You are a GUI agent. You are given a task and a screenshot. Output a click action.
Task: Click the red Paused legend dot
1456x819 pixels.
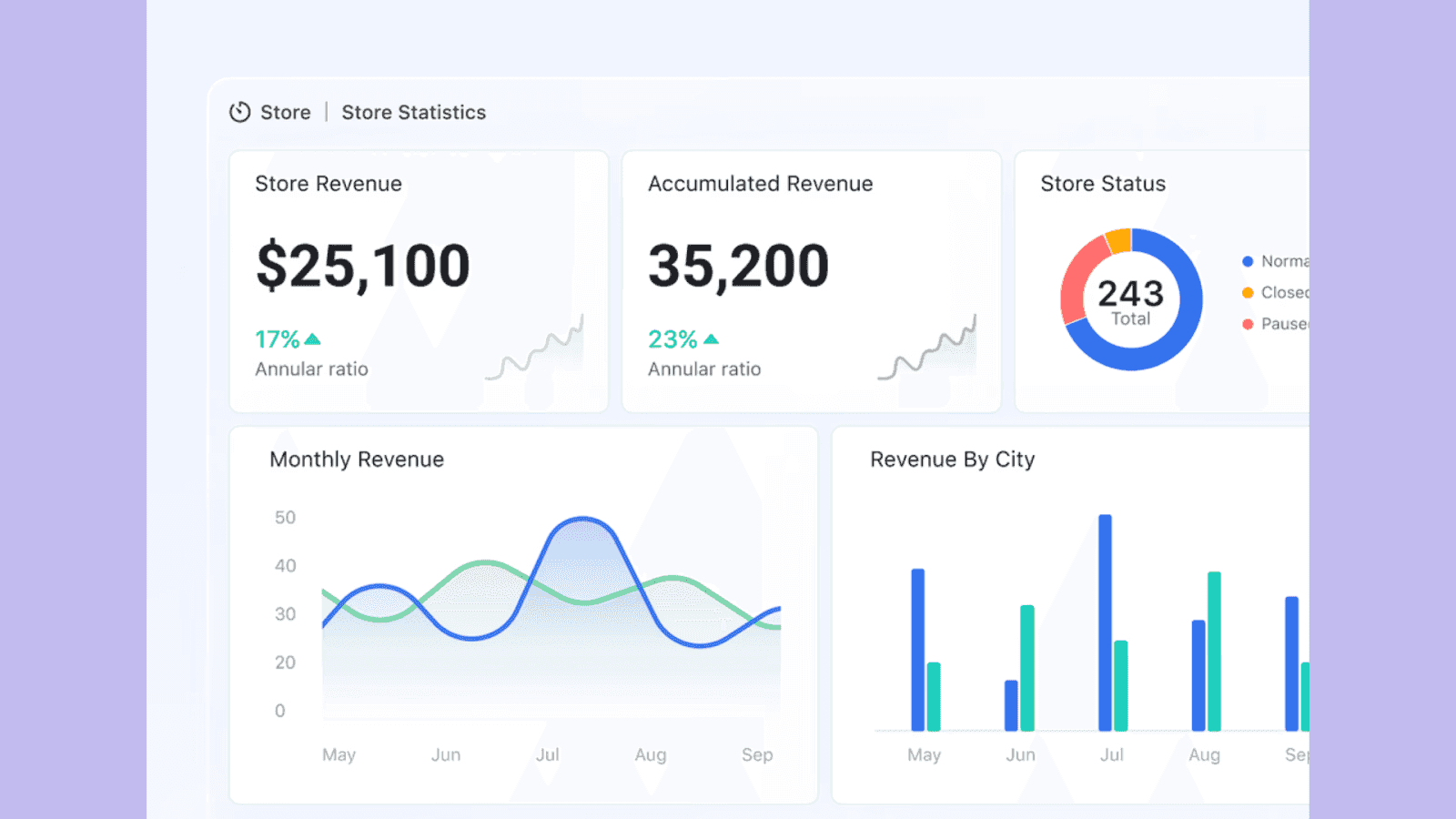(x=1246, y=324)
